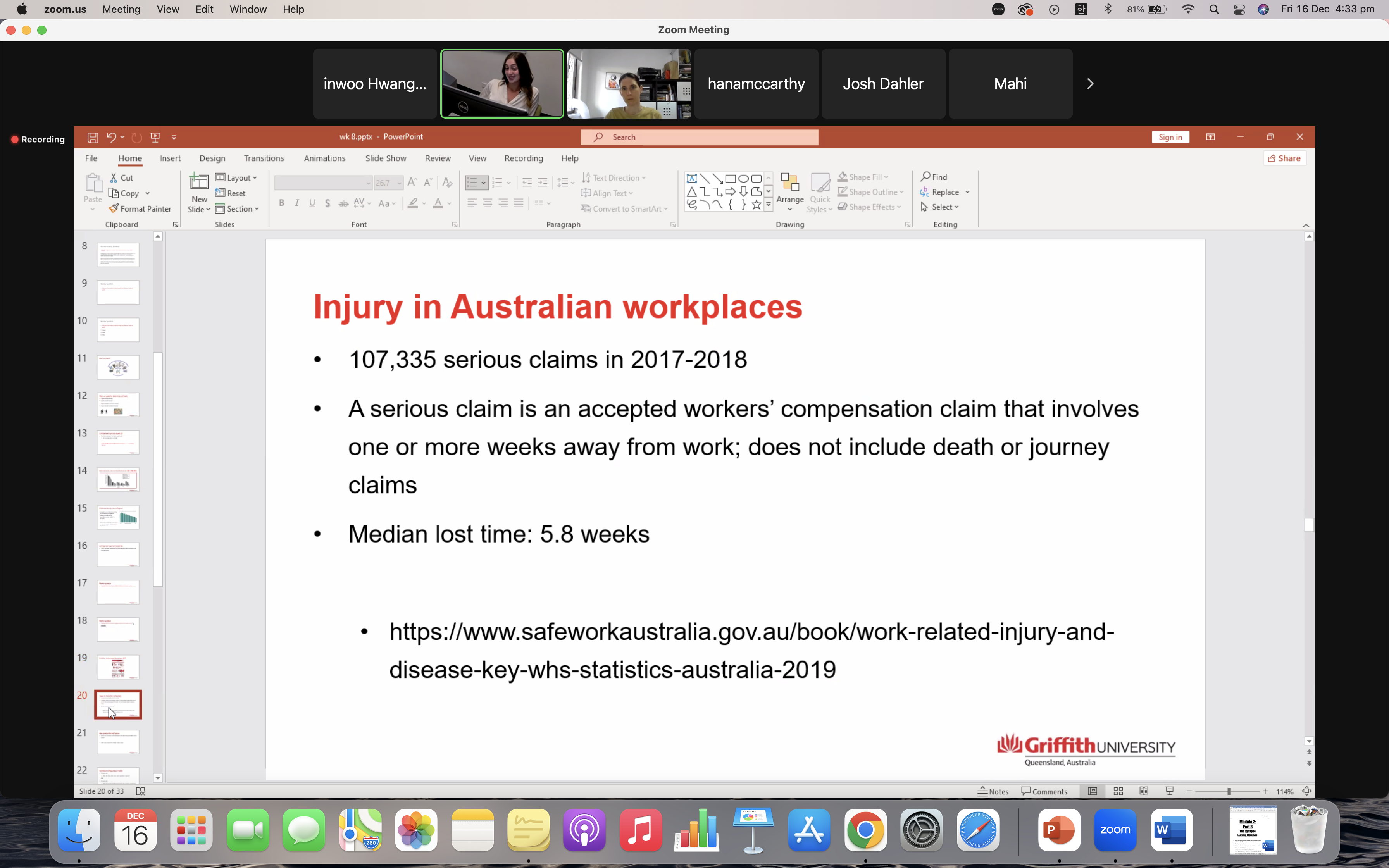This screenshot has height=868, width=1389.
Task: Click Comments button in status bar
Action: (1044, 791)
